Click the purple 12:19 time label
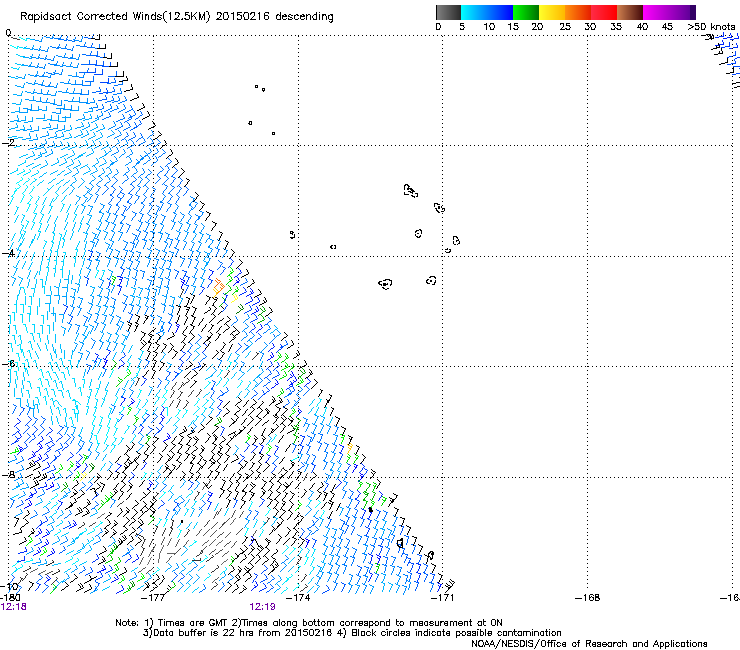The height and width of the screenshot is (650, 740). tap(262, 607)
